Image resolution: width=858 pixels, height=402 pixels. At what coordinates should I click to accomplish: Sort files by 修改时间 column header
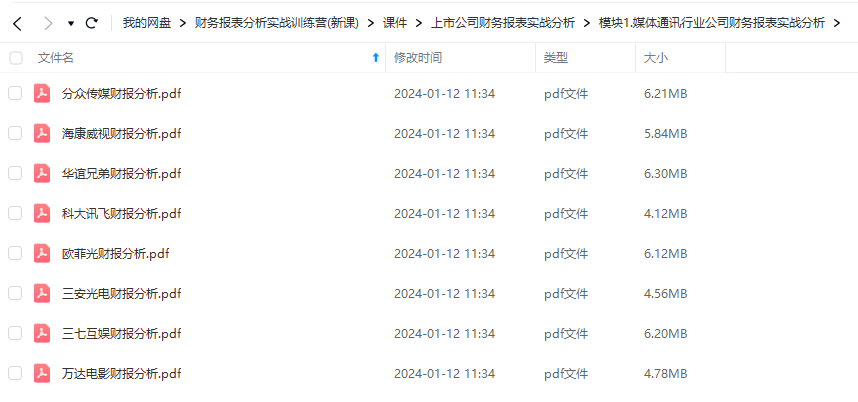418,57
